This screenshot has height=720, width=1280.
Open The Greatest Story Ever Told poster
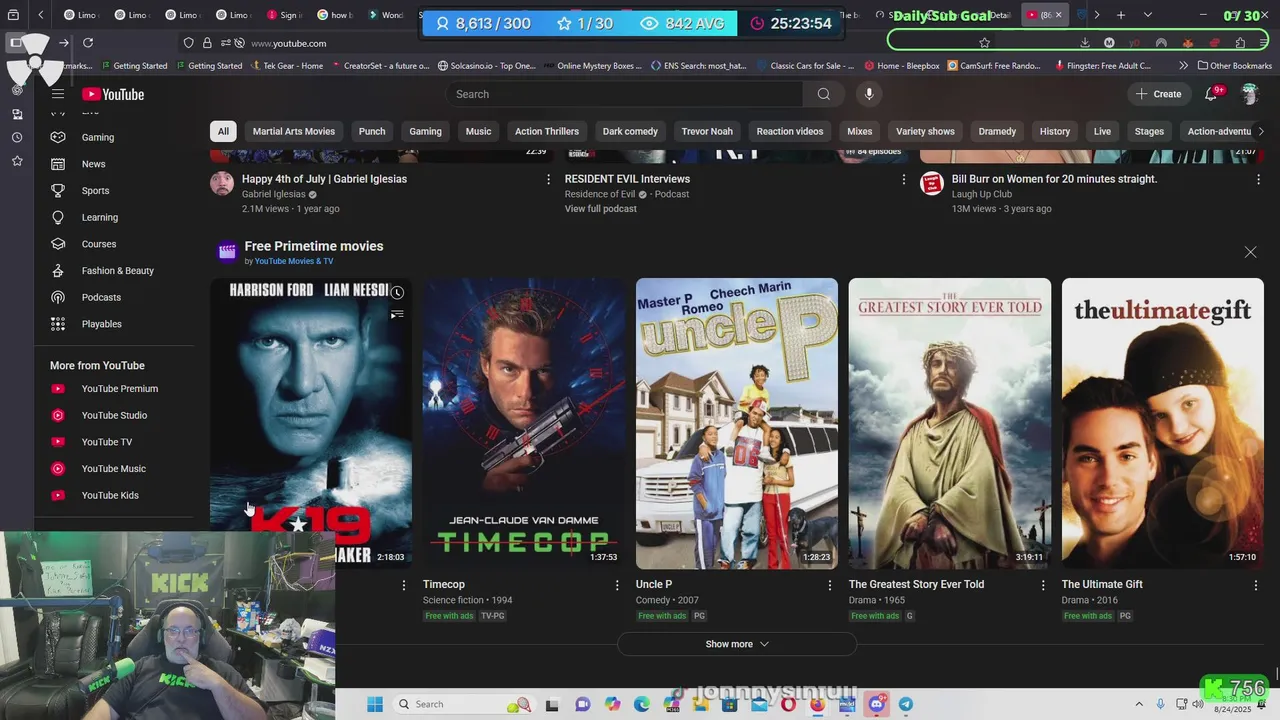(x=950, y=423)
